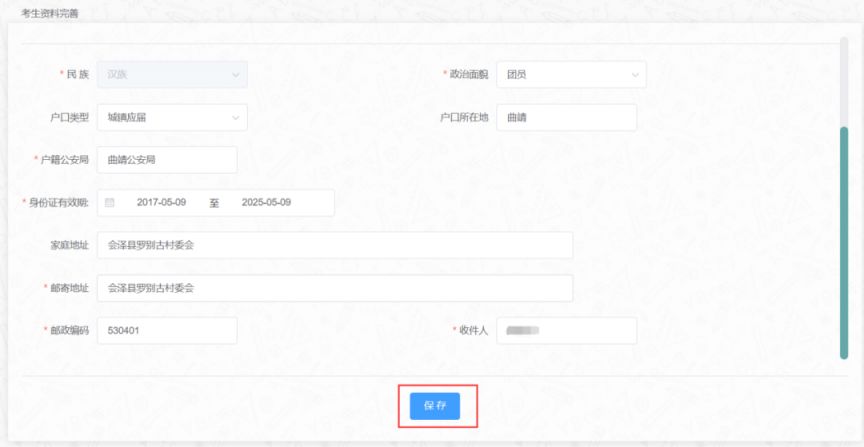This screenshot has width=864, height=447.
Task: Open the 户口类型 dropdown showing 城镇应届
Action: [x=172, y=117]
